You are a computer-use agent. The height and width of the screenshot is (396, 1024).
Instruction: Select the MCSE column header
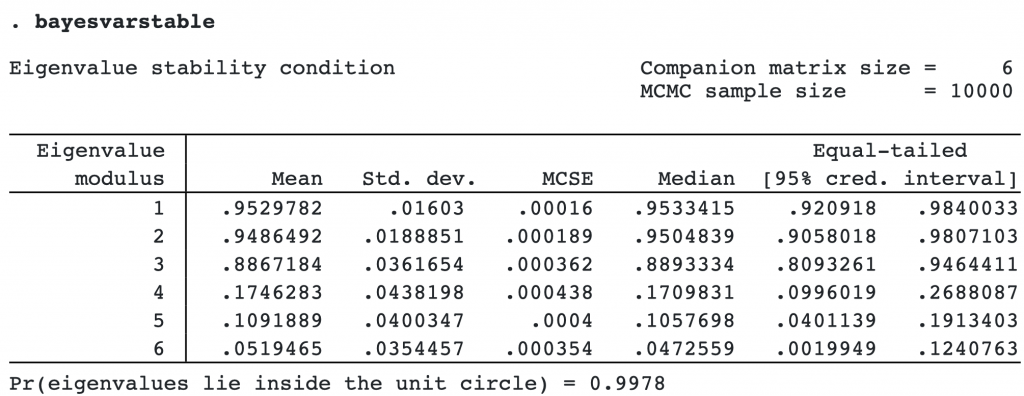pos(567,178)
